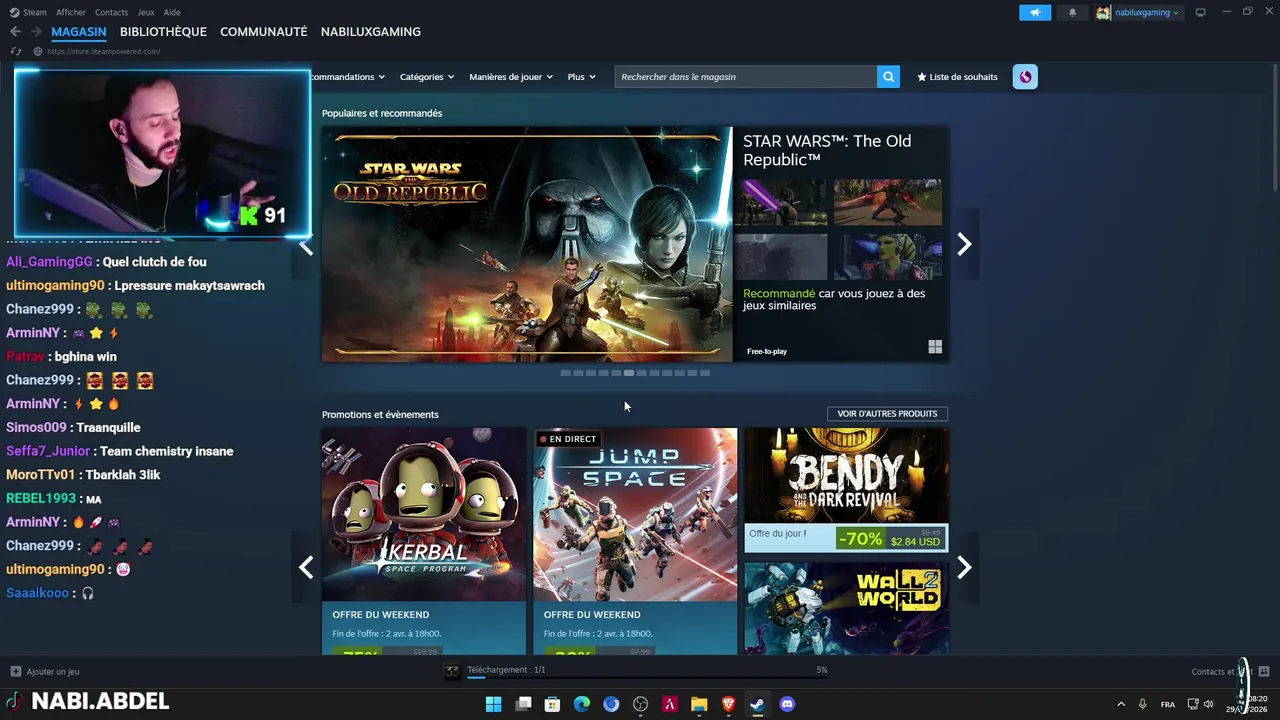
Task: Open the notifications bell
Action: coord(1073,12)
